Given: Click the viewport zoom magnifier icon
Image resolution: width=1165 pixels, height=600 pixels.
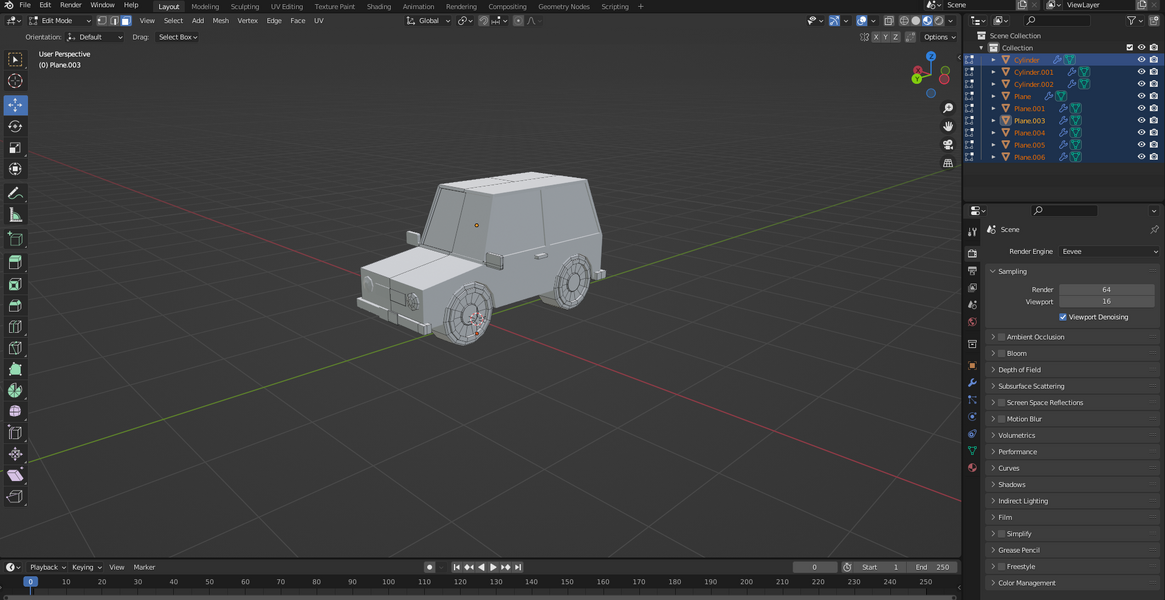Looking at the screenshot, I should coord(948,108).
